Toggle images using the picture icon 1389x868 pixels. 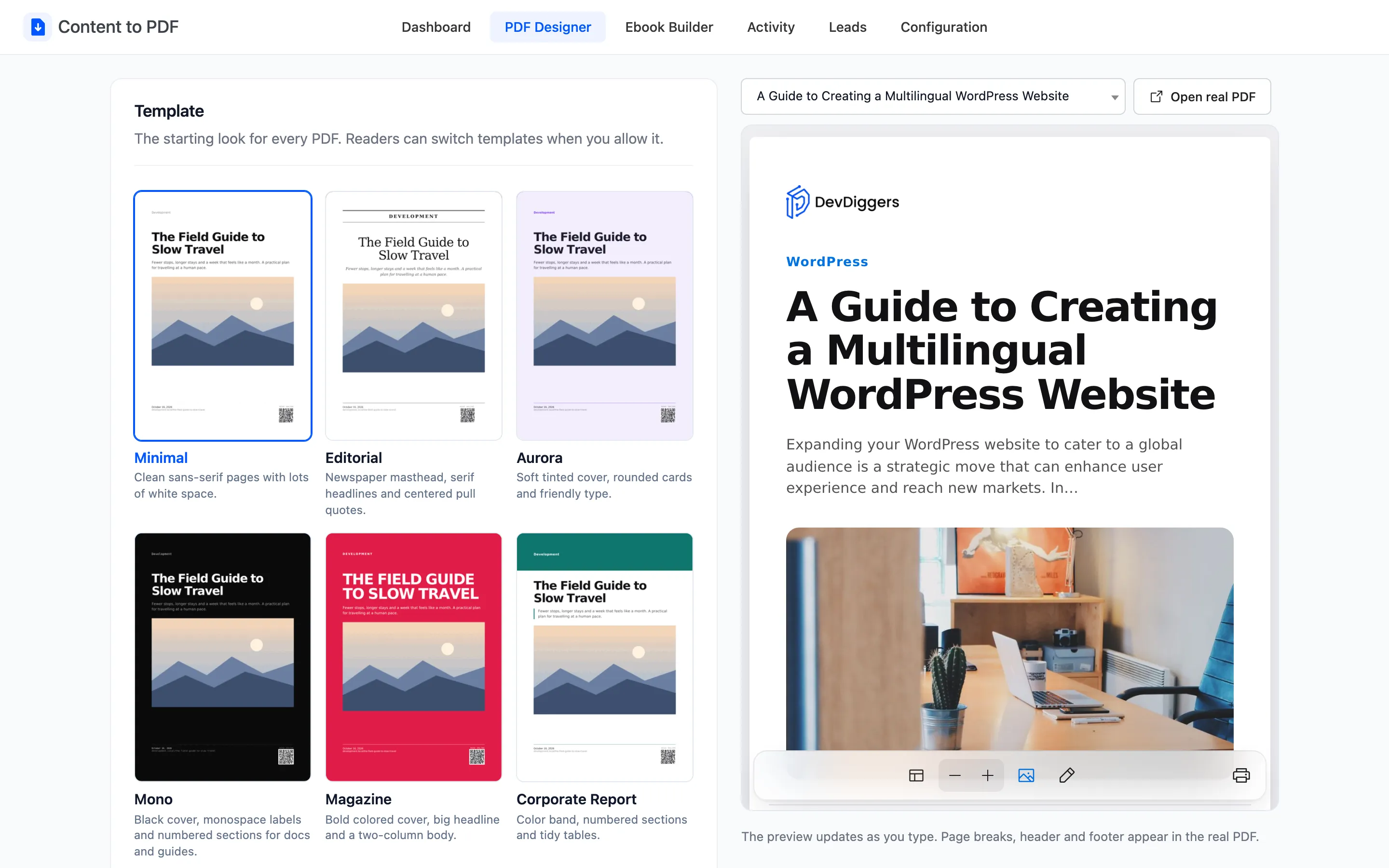(1026, 775)
